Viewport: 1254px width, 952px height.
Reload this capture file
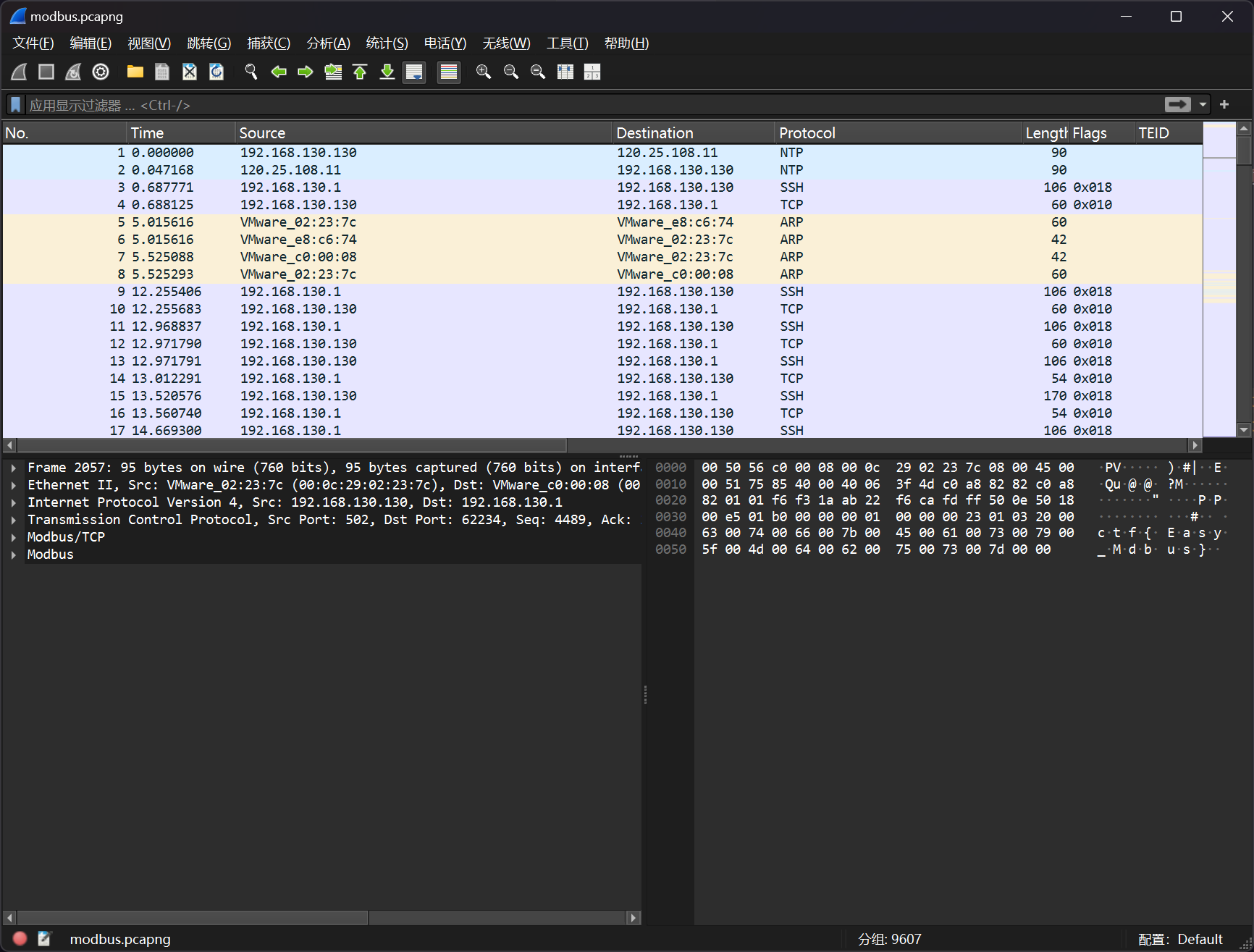216,72
